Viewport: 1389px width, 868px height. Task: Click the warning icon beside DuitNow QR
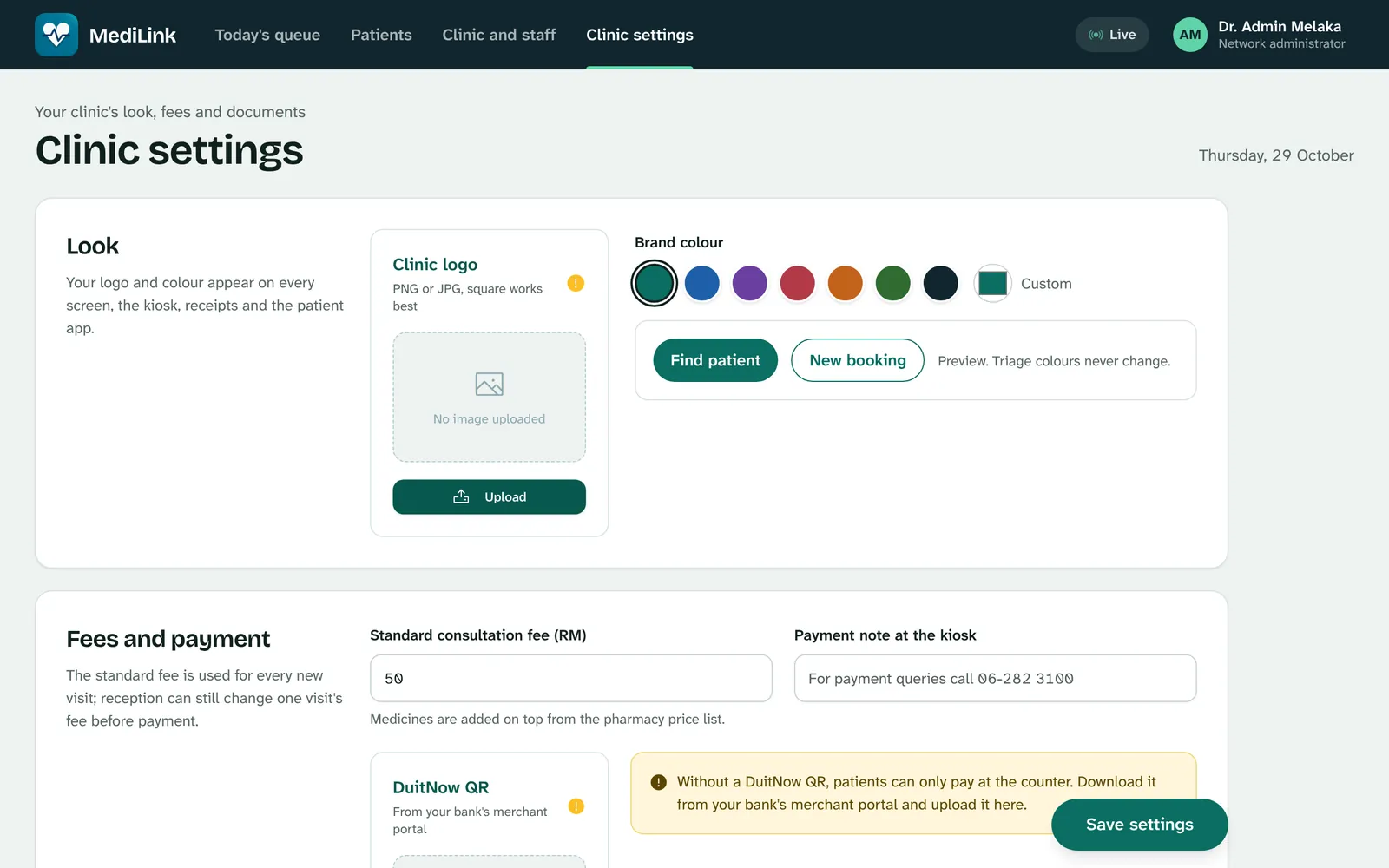(x=576, y=806)
